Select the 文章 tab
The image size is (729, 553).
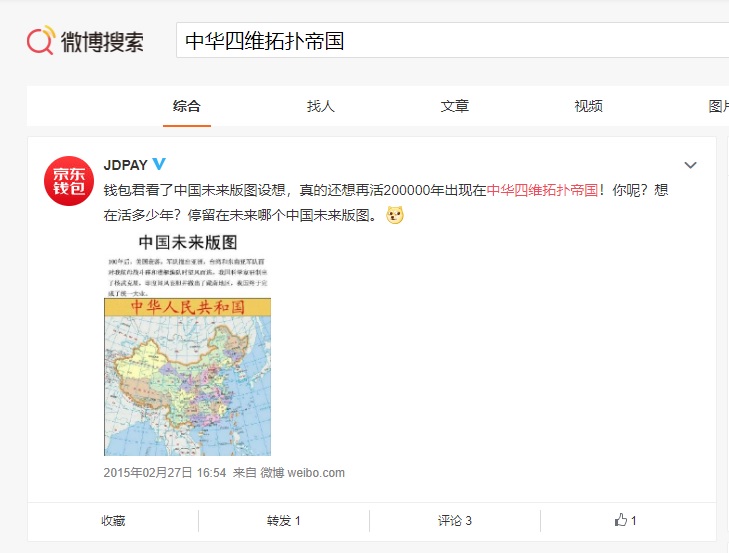(454, 106)
